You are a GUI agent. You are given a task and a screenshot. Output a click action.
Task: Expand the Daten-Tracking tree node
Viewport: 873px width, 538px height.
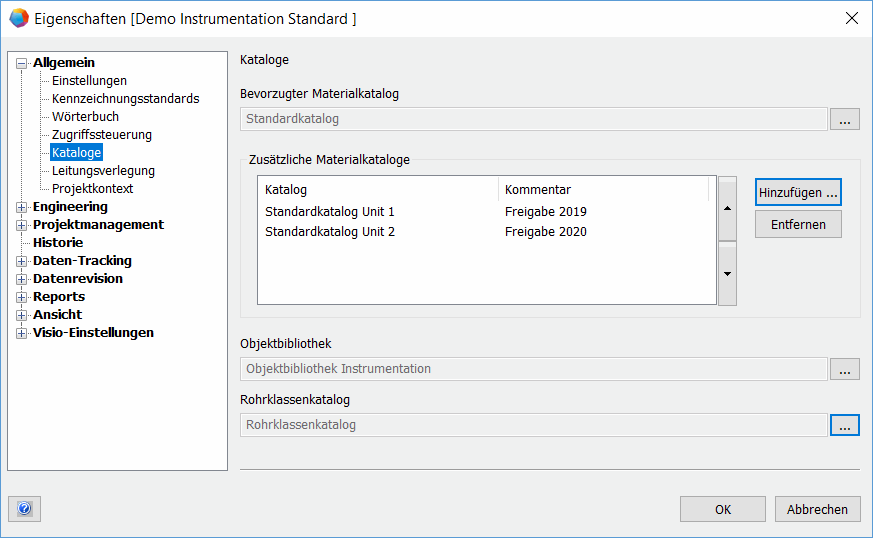coord(21,261)
